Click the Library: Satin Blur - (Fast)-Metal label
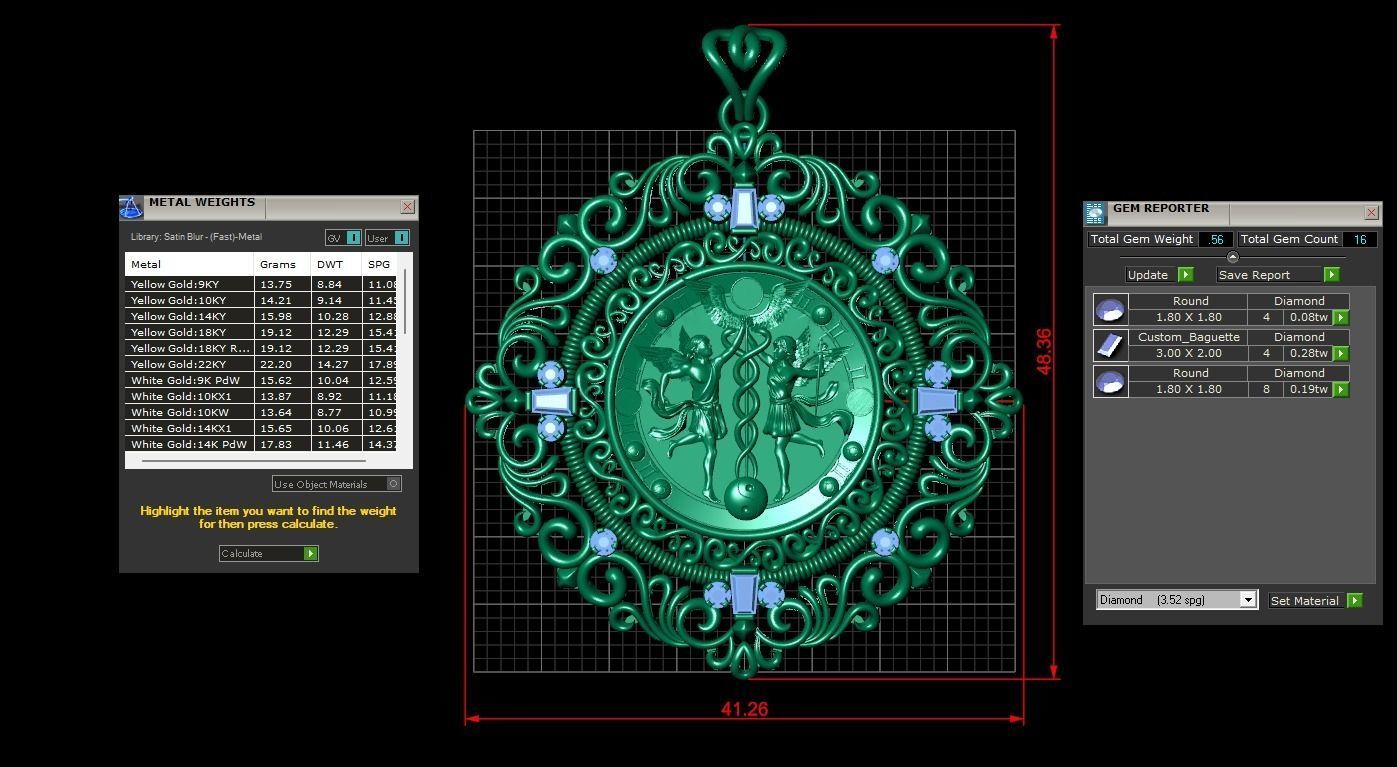This screenshot has height=767, width=1397. (x=196, y=237)
